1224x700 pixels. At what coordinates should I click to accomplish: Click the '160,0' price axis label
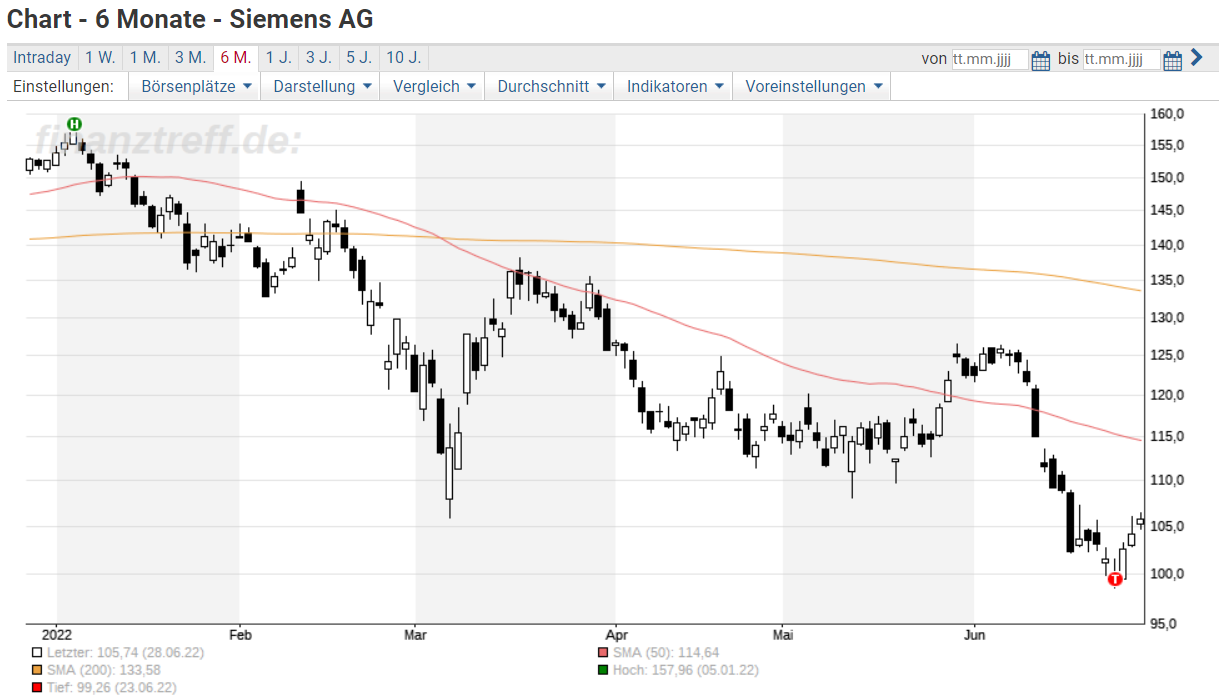1166,113
